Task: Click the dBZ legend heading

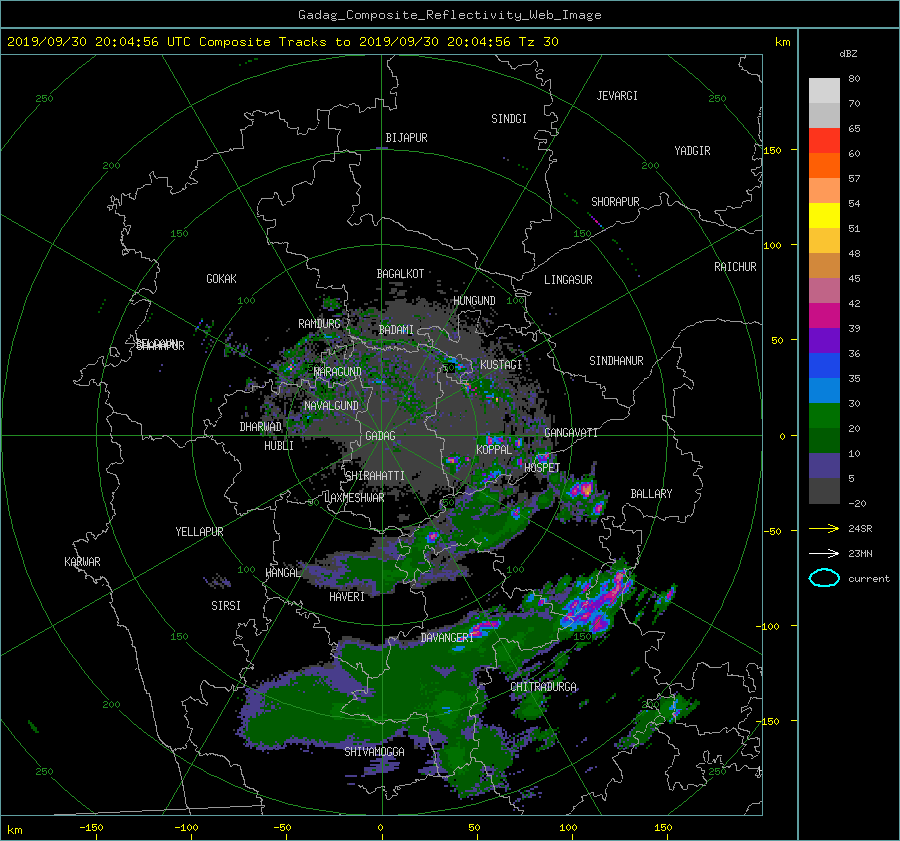Action: (x=848, y=54)
